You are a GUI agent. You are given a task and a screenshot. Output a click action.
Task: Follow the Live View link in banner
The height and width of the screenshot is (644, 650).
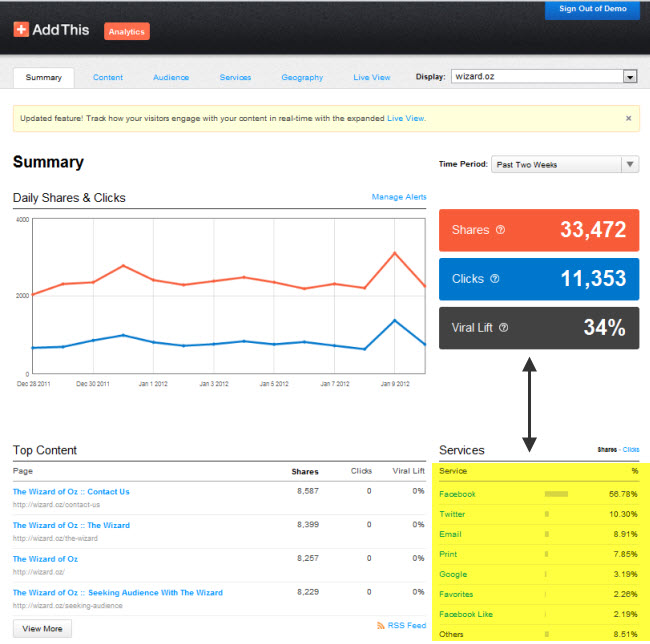[405, 118]
